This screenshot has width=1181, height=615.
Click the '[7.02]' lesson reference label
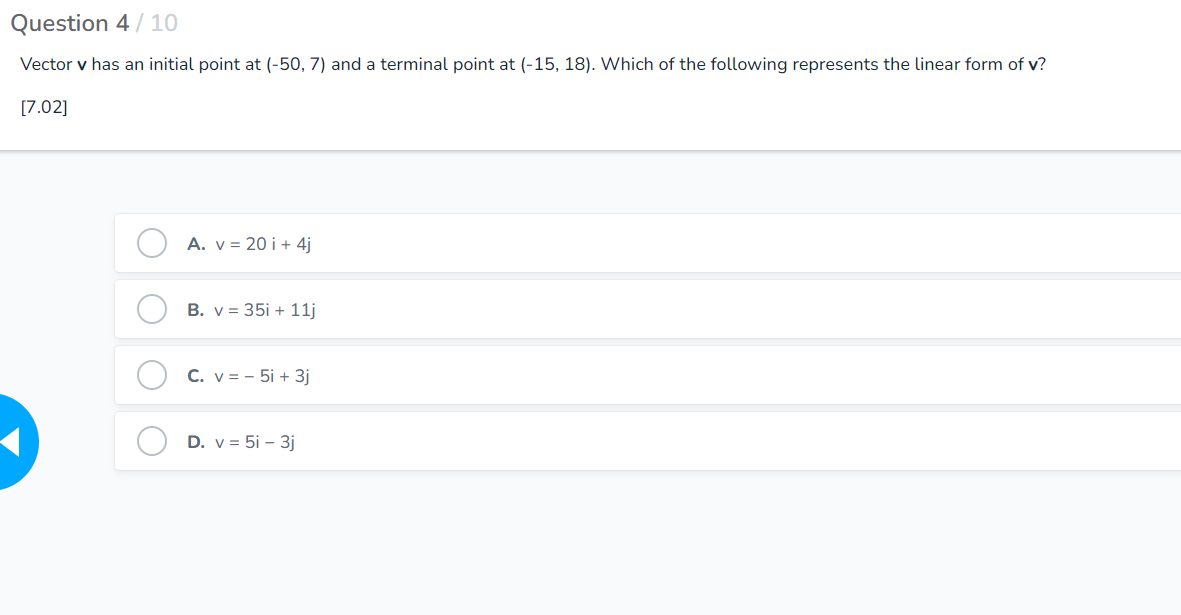[44, 106]
